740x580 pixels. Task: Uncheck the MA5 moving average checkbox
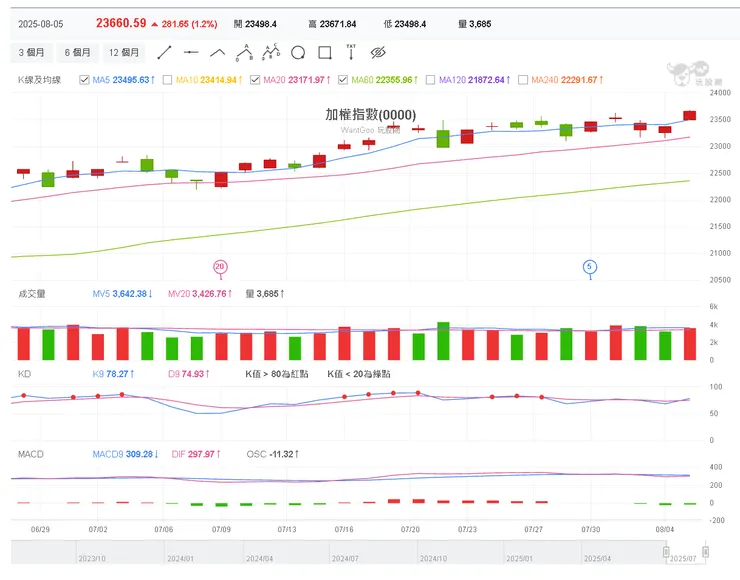point(84,80)
